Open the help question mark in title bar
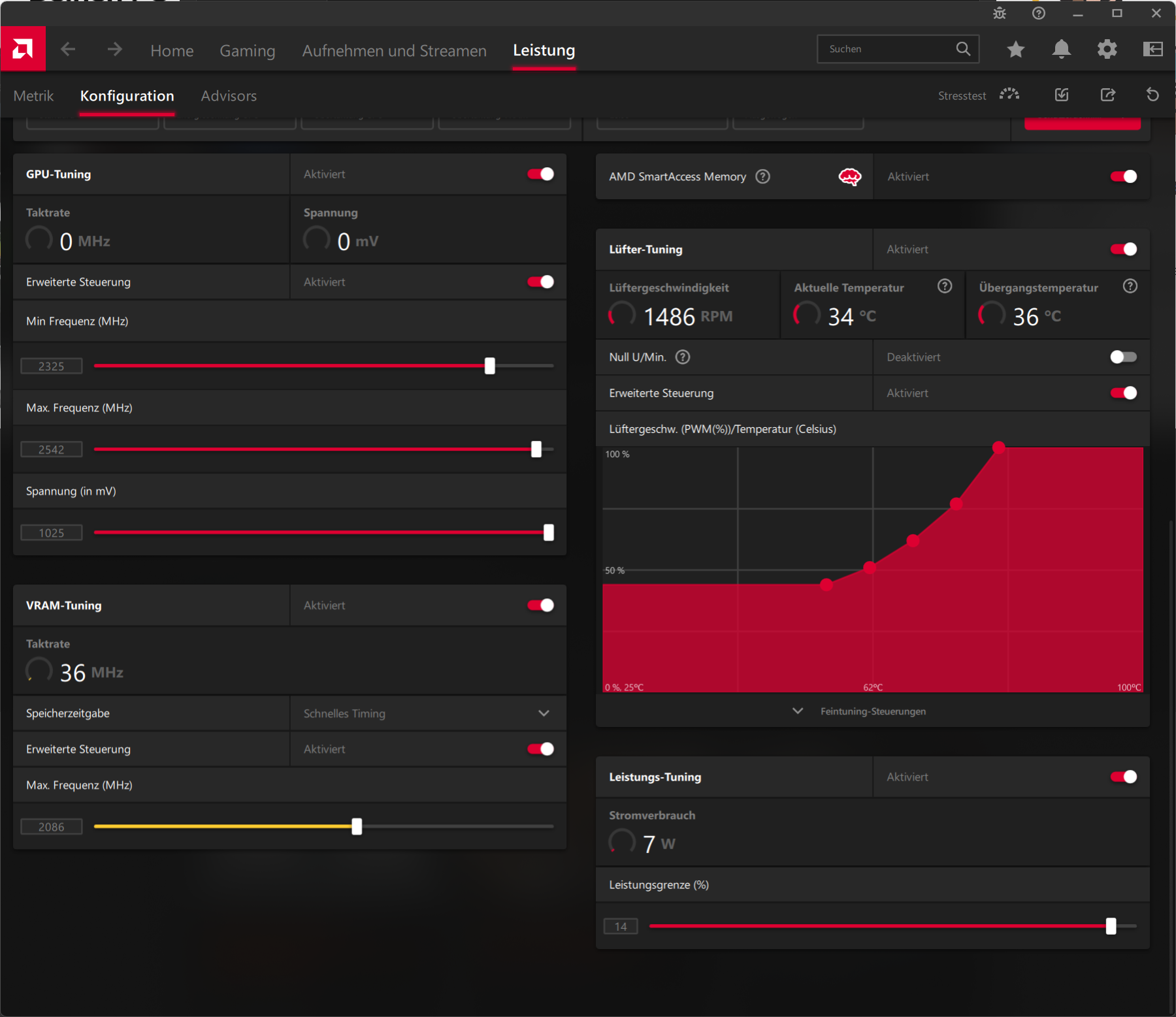The image size is (1176, 1017). coord(1039,13)
